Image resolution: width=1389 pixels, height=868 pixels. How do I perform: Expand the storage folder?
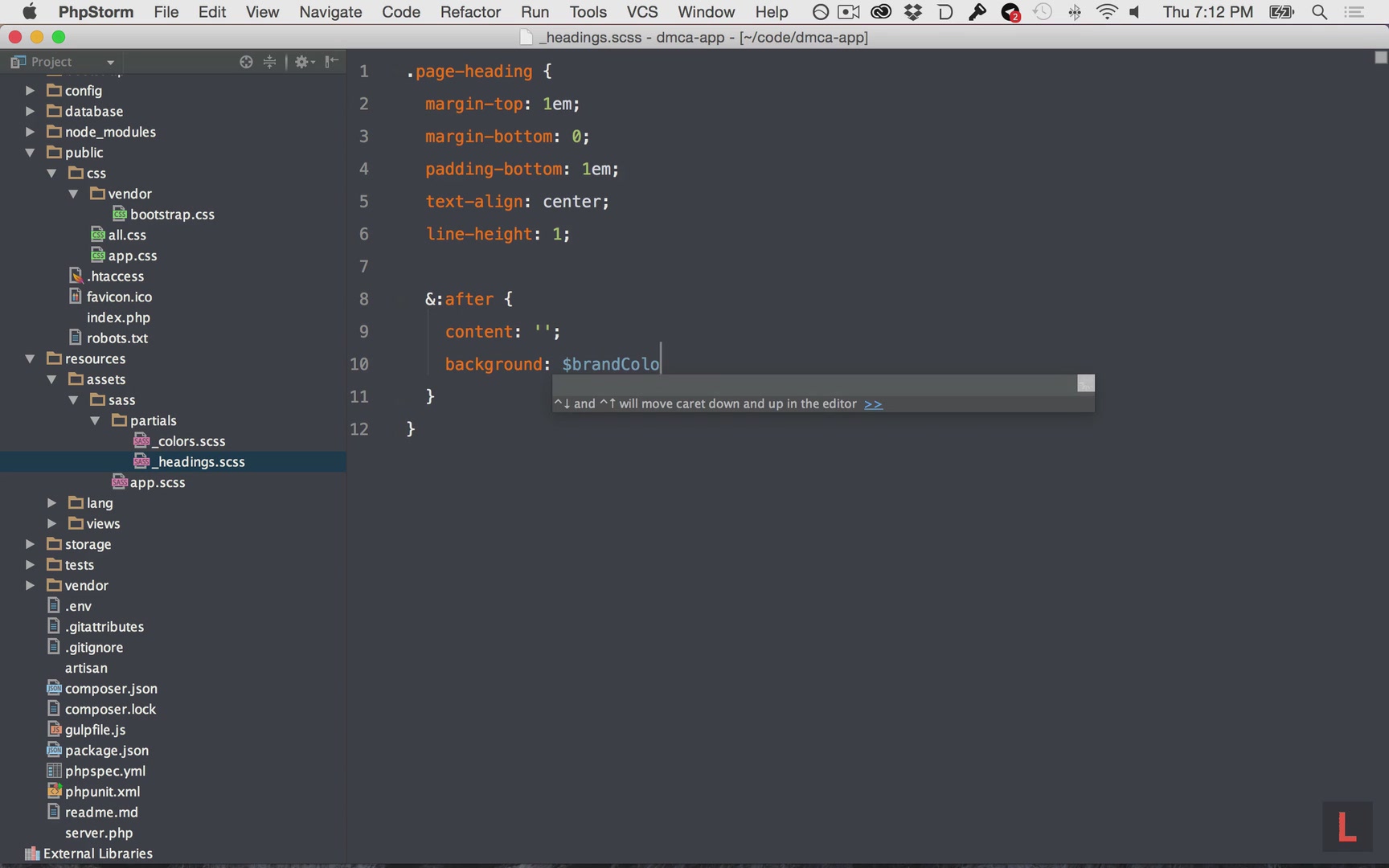30,544
